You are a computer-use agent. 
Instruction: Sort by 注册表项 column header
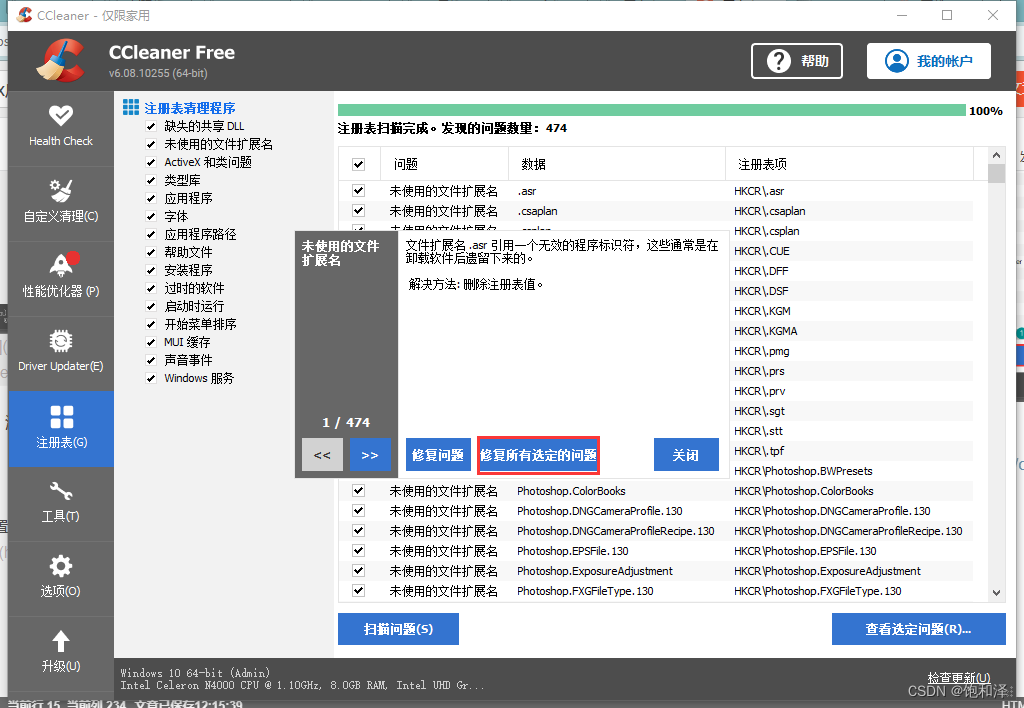coord(849,164)
